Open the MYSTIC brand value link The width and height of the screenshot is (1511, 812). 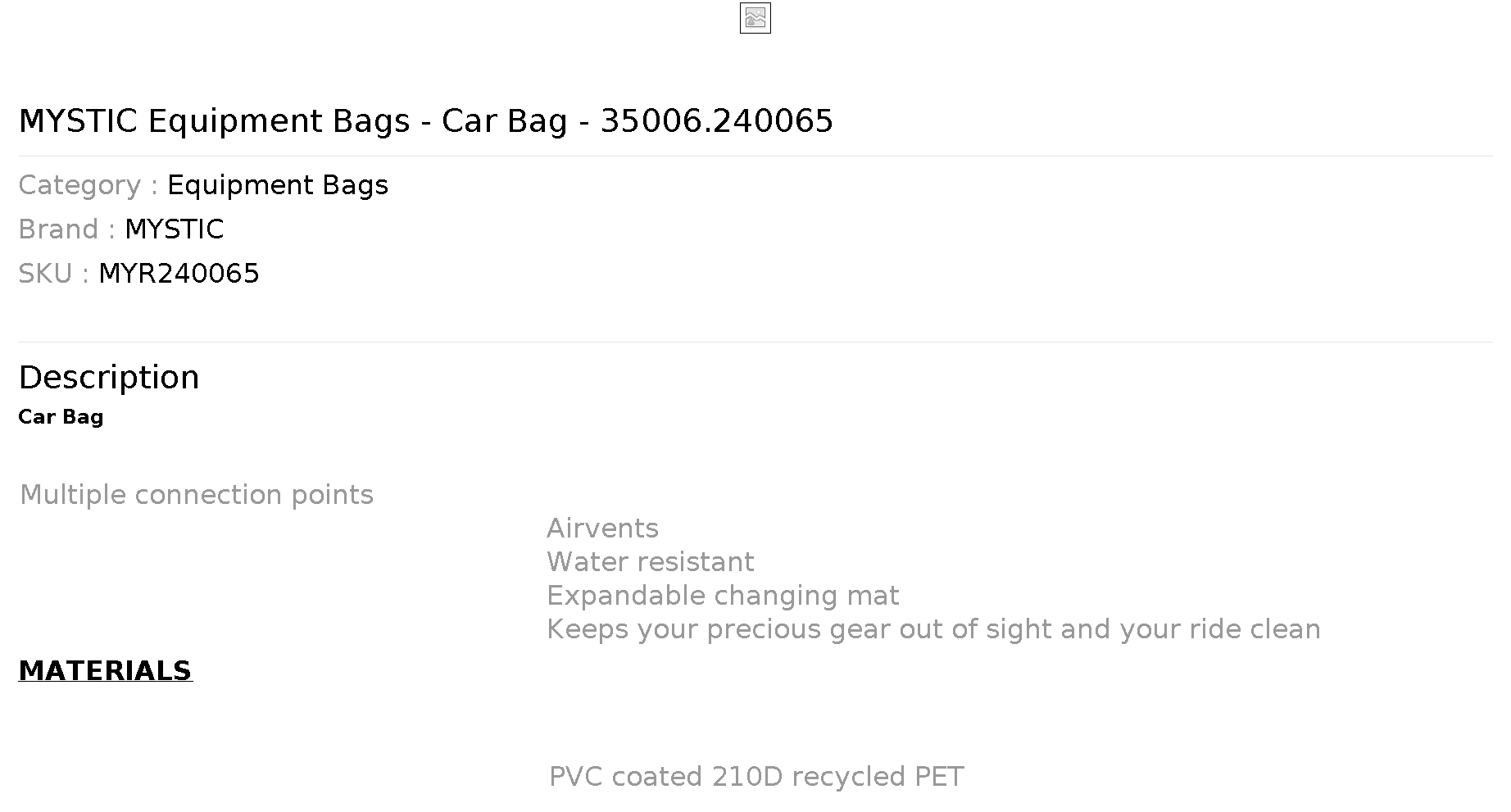[174, 229]
